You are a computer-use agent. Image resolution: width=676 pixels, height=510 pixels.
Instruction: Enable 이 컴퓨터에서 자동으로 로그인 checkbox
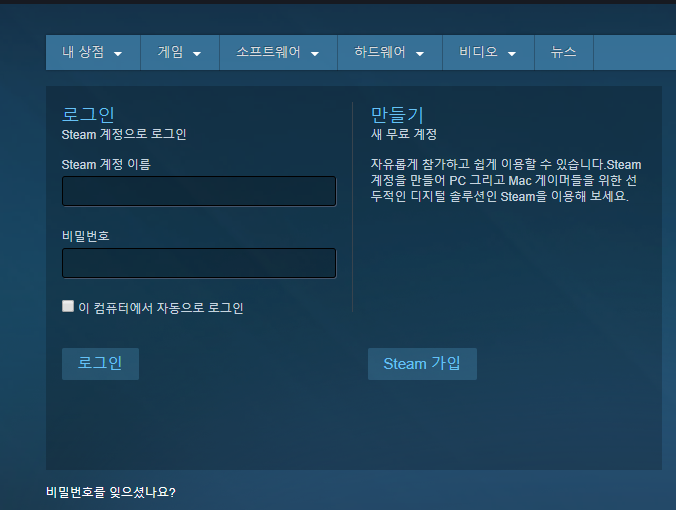coord(68,306)
